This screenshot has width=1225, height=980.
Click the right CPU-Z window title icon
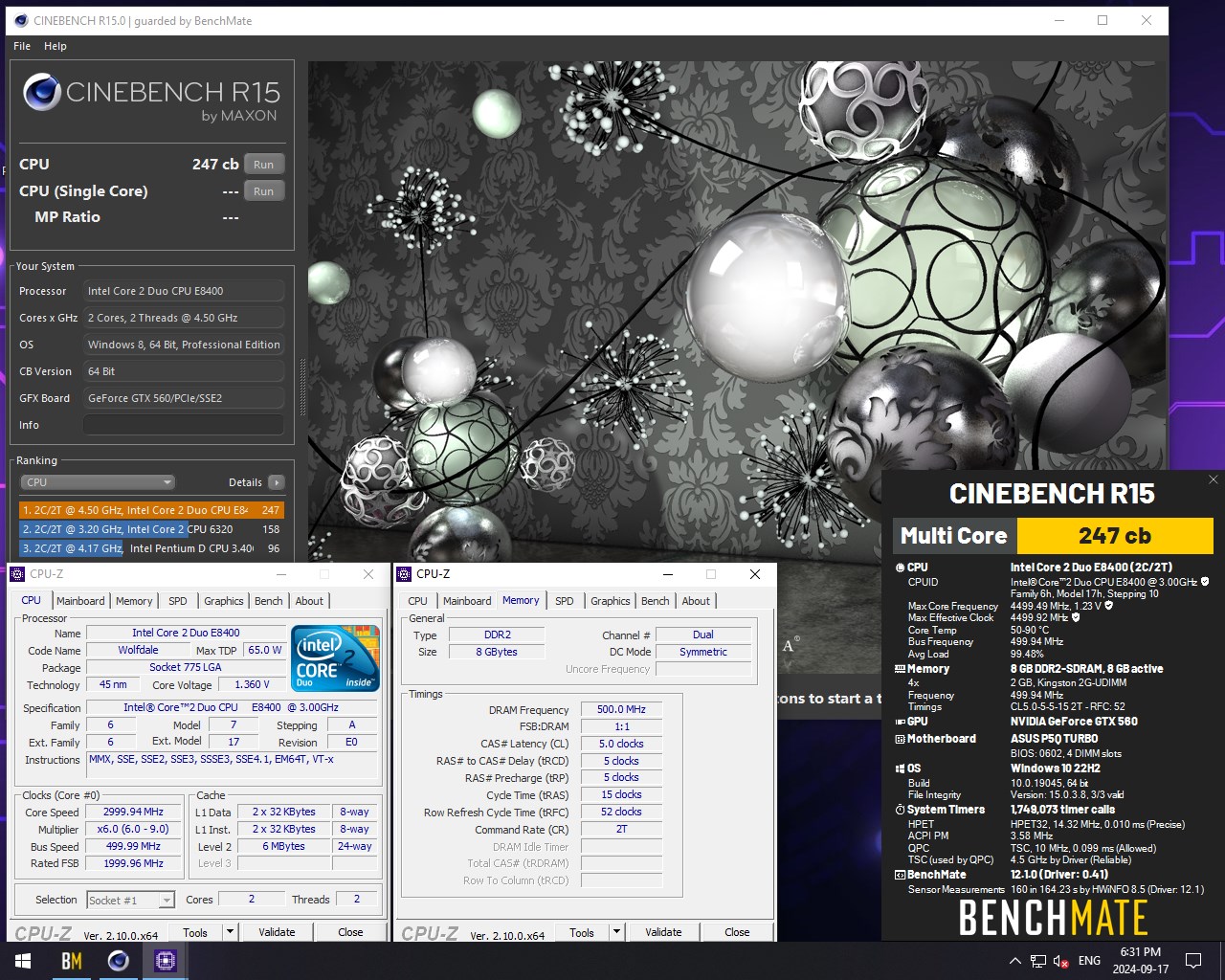pos(404,574)
